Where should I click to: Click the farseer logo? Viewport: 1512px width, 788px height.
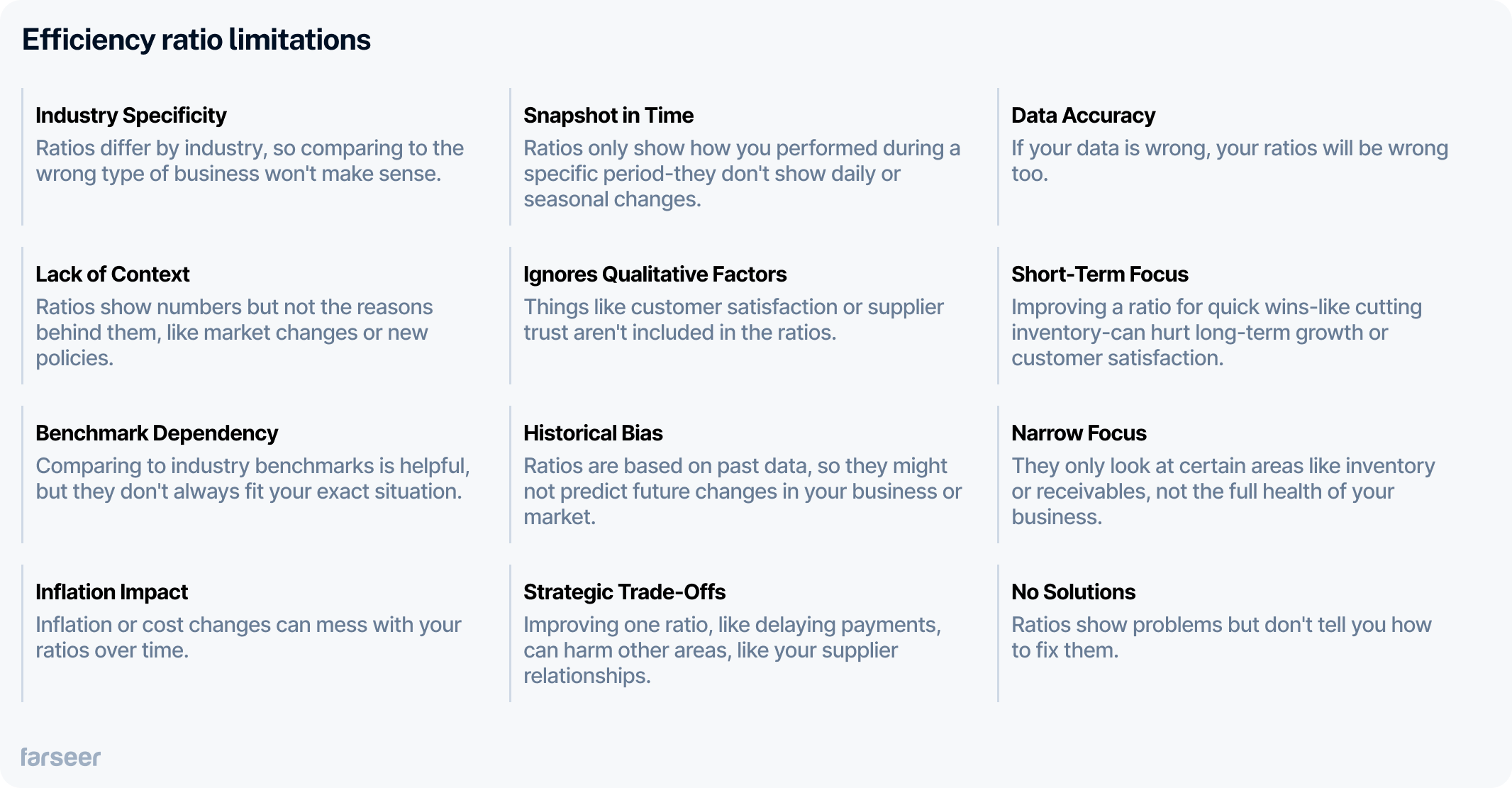pyautogui.click(x=61, y=758)
